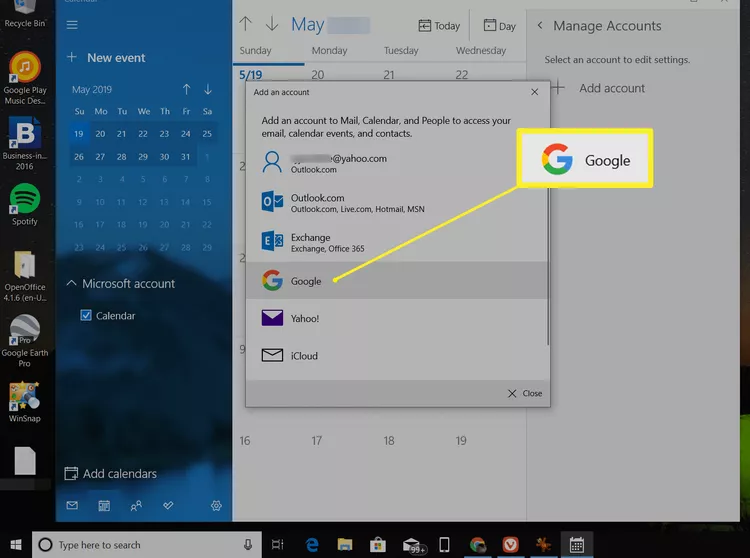Choose Google account type
This screenshot has height=558, width=750.
[x=397, y=281]
